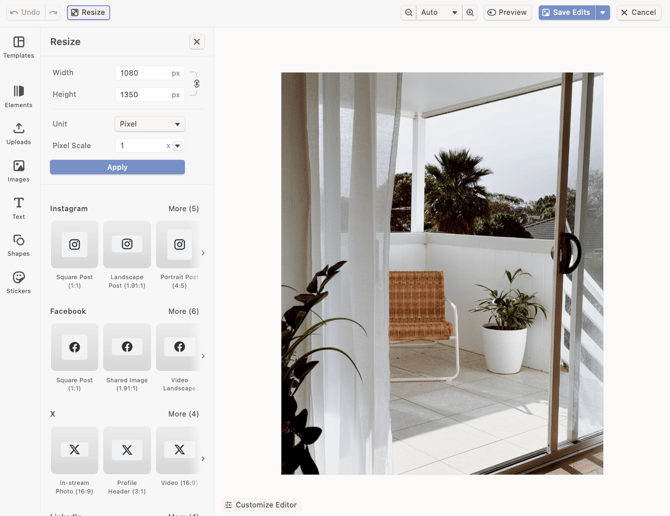
Task: Zoom out with the magnifier minus icon
Action: click(408, 12)
